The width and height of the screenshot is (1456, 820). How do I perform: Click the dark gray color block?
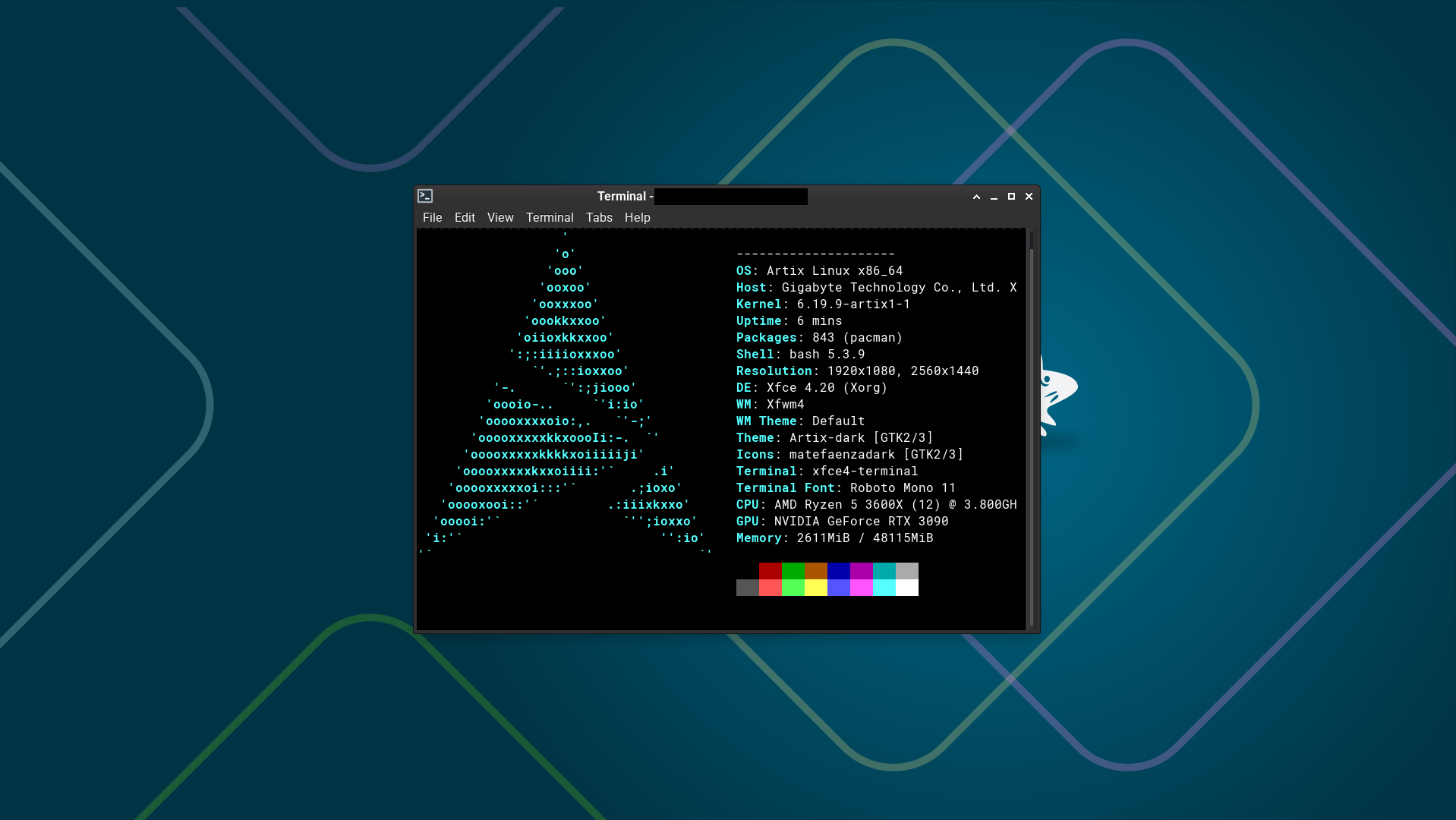point(748,588)
